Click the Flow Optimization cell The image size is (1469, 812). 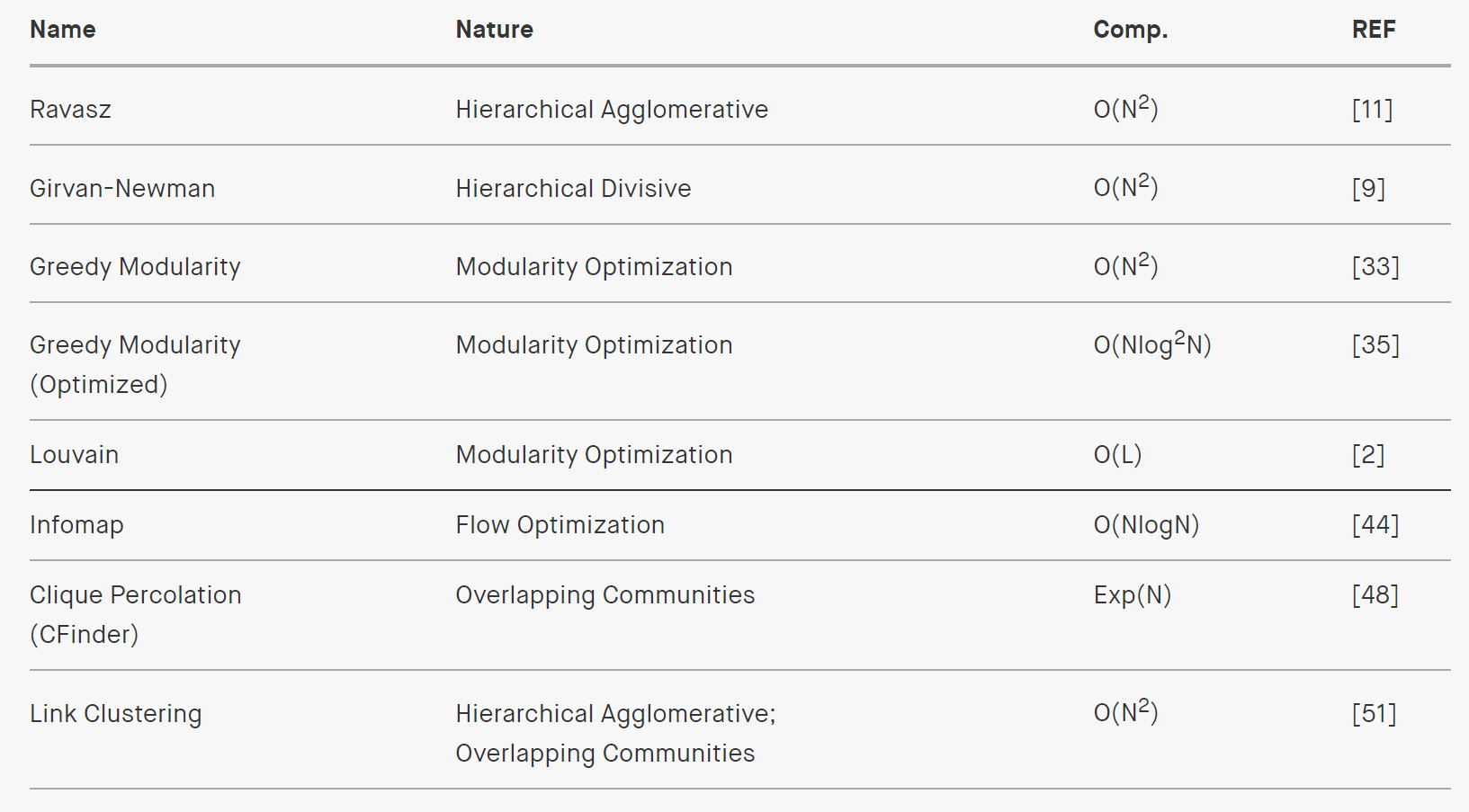(x=560, y=525)
